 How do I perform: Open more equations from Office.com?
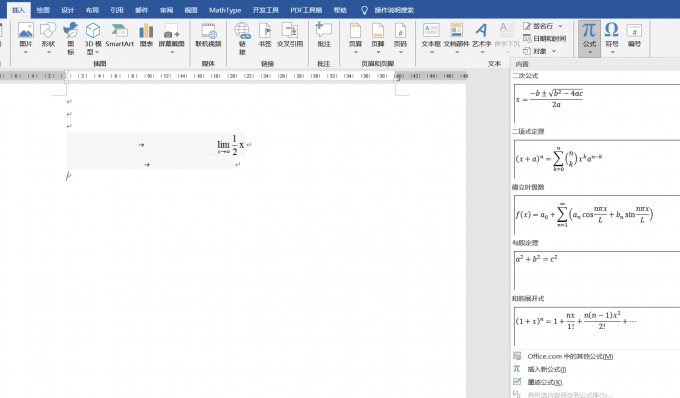[570, 356]
